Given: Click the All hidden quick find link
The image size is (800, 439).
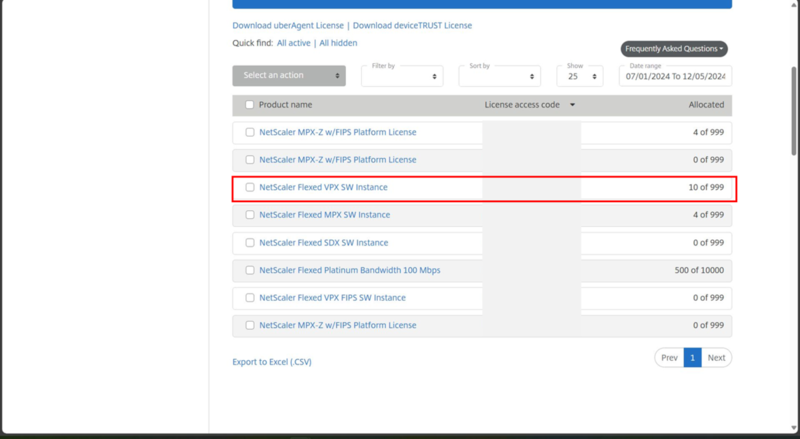Looking at the screenshot, I should [338, 43].
